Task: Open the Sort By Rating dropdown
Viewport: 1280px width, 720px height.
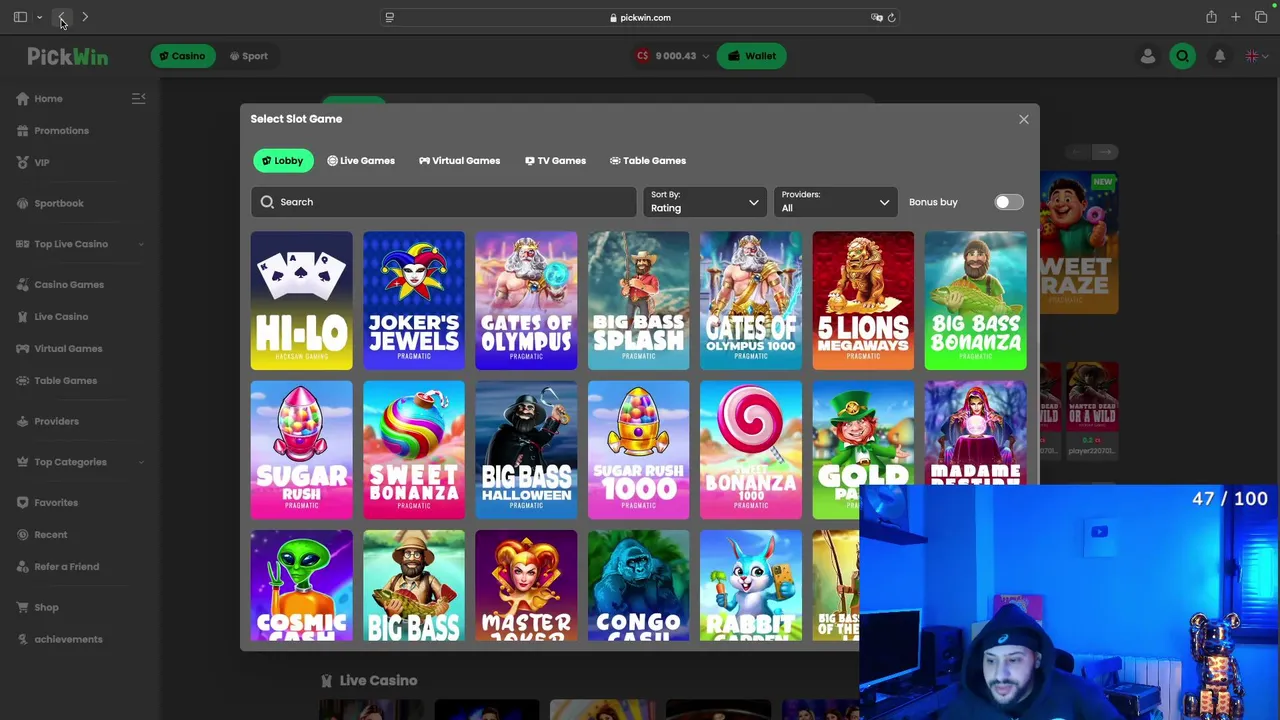Action: [x=705, y=202]
